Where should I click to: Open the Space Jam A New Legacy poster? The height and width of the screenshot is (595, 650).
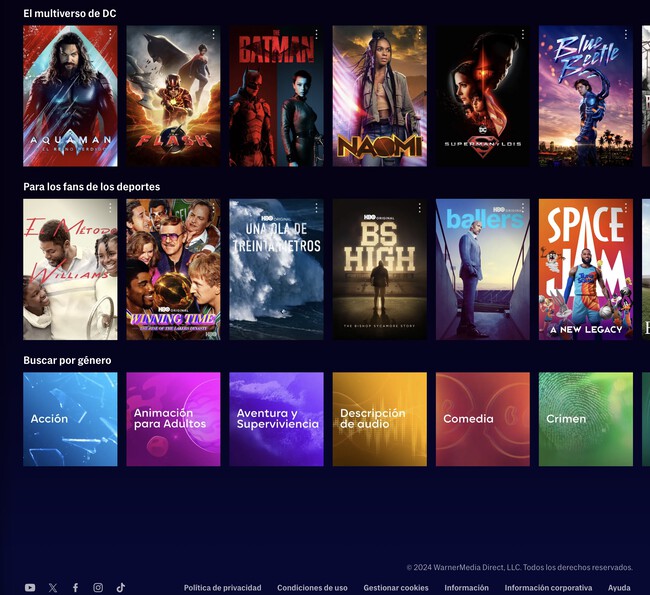(x=585, y=270)
